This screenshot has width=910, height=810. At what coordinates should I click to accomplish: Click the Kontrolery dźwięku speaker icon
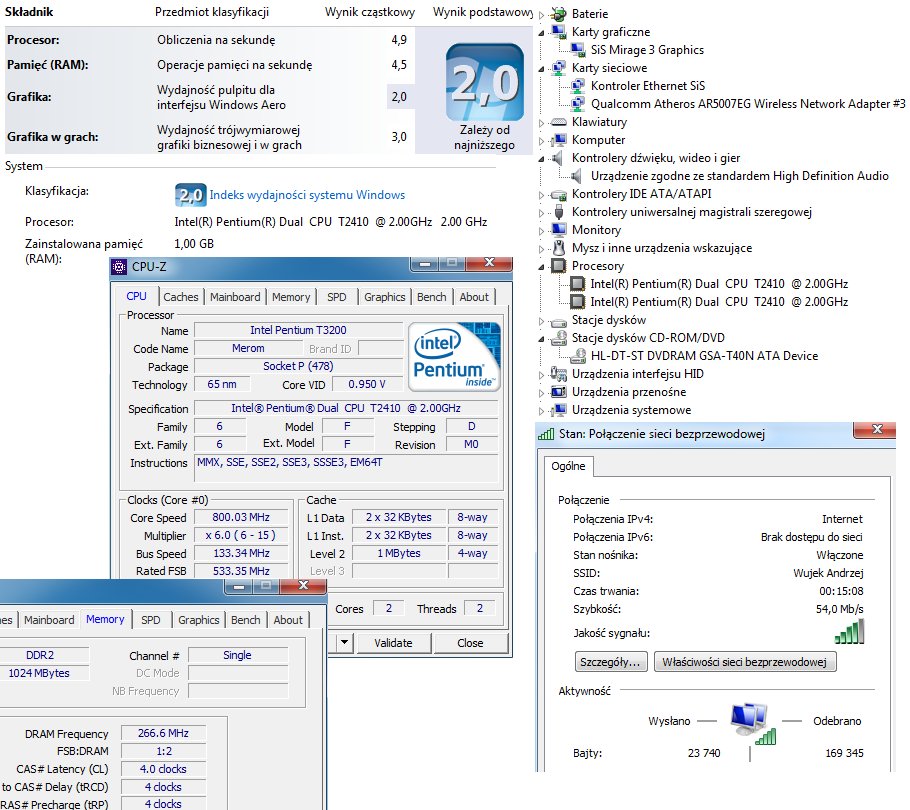[x=558, y=157]
